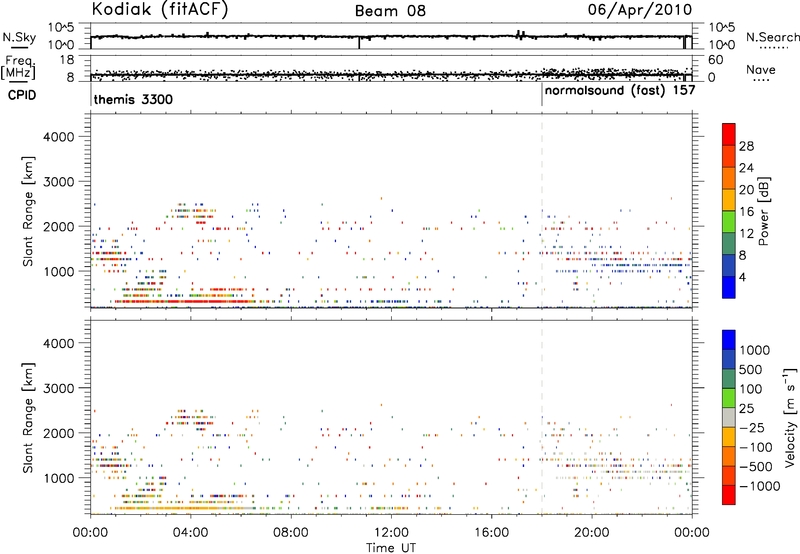800x554 pixels.
Task: Click the 4000 km tick on the power panel
Action: 58,137
